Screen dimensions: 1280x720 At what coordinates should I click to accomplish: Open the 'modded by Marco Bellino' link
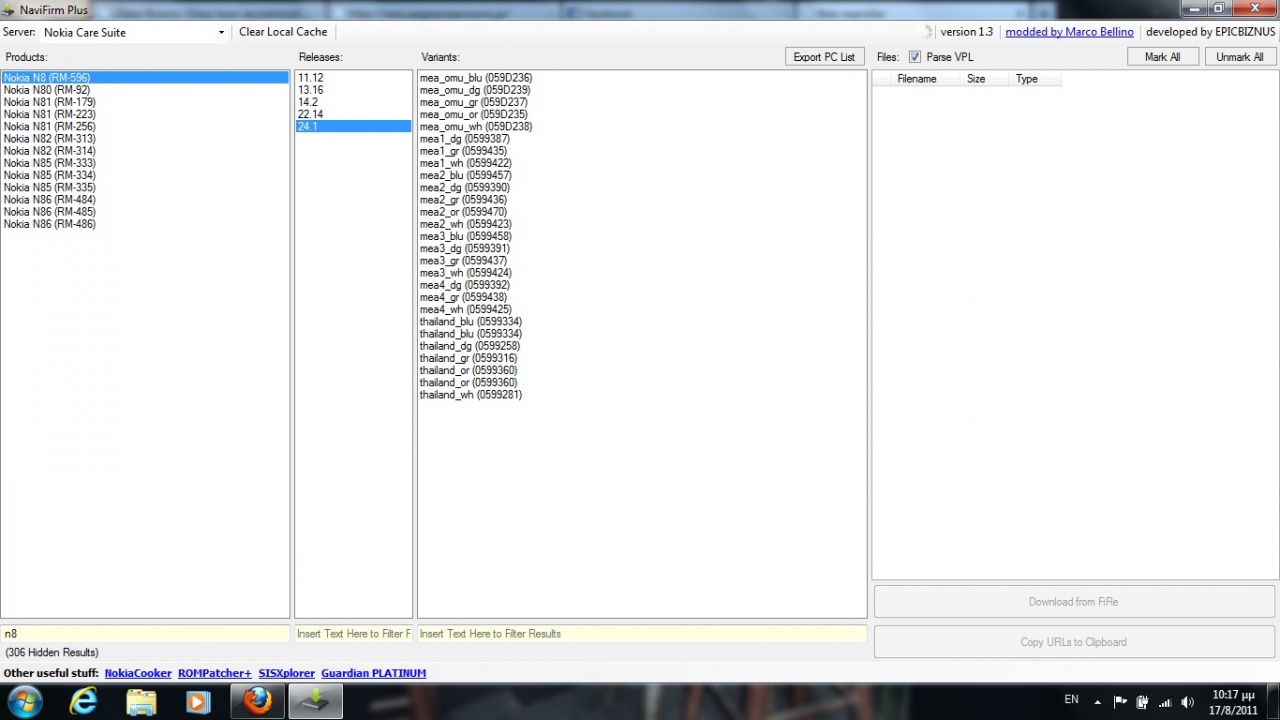click(x=1069, y=32)
